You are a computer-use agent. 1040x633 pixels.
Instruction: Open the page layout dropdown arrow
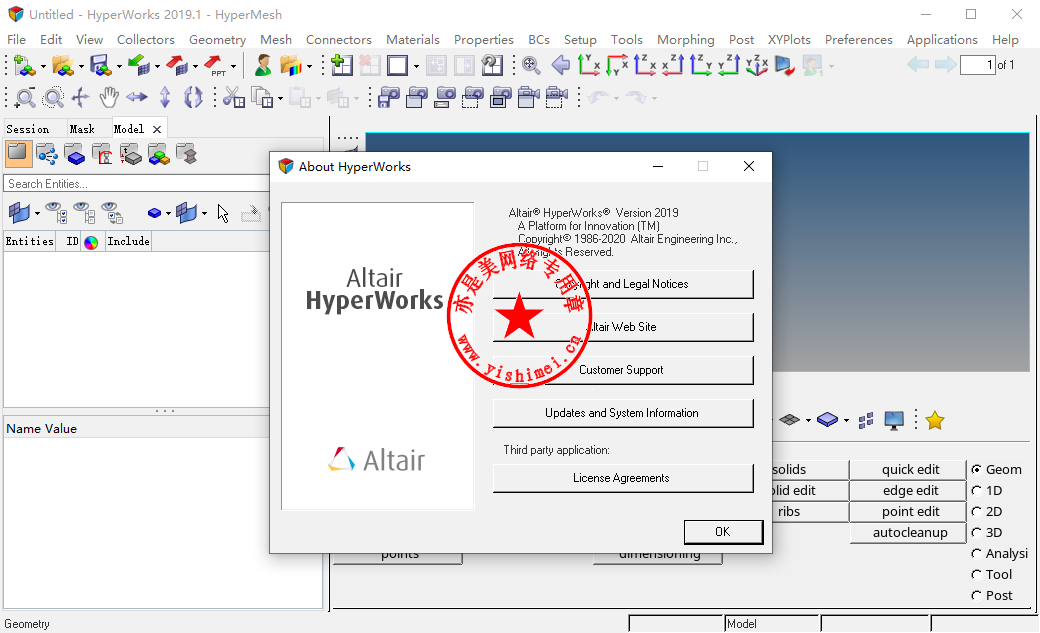tap(416, 66)
